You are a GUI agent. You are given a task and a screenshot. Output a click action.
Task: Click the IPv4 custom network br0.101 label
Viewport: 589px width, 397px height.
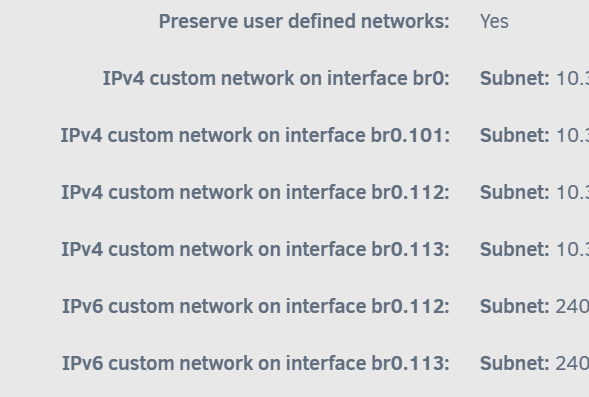[x=255, y=136]
